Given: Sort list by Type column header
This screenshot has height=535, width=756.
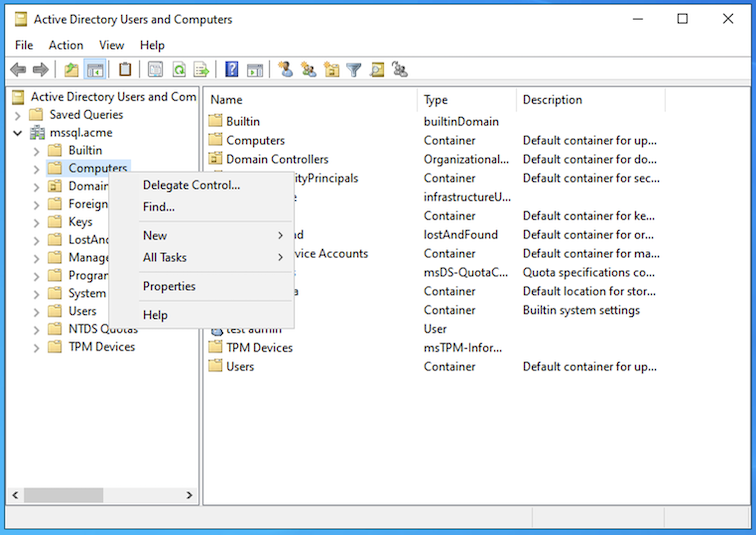Looking at the screenshot, I should (467, 100).
